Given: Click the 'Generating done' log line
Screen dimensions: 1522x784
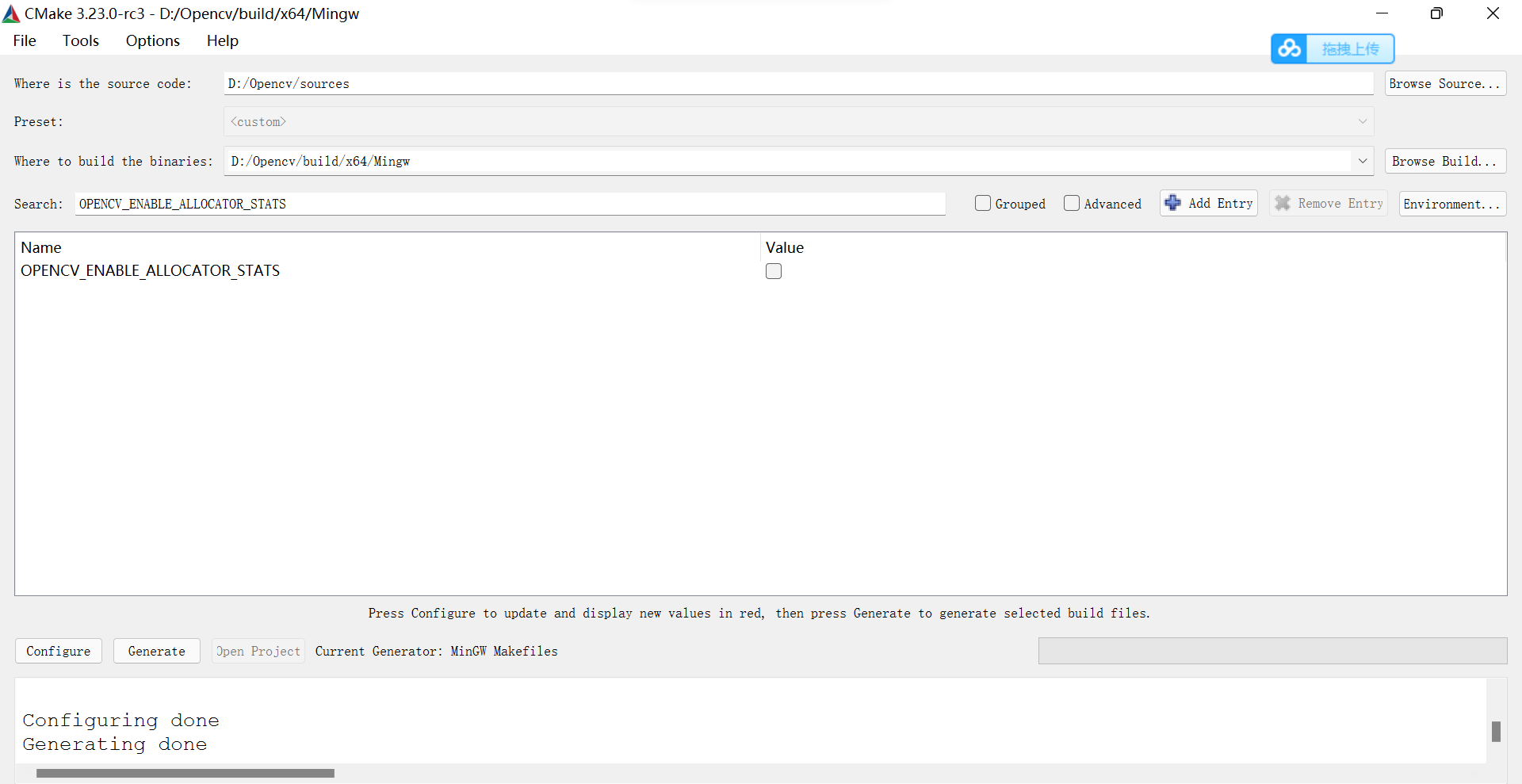Looking at the screenshot, I should click(115, 744).
